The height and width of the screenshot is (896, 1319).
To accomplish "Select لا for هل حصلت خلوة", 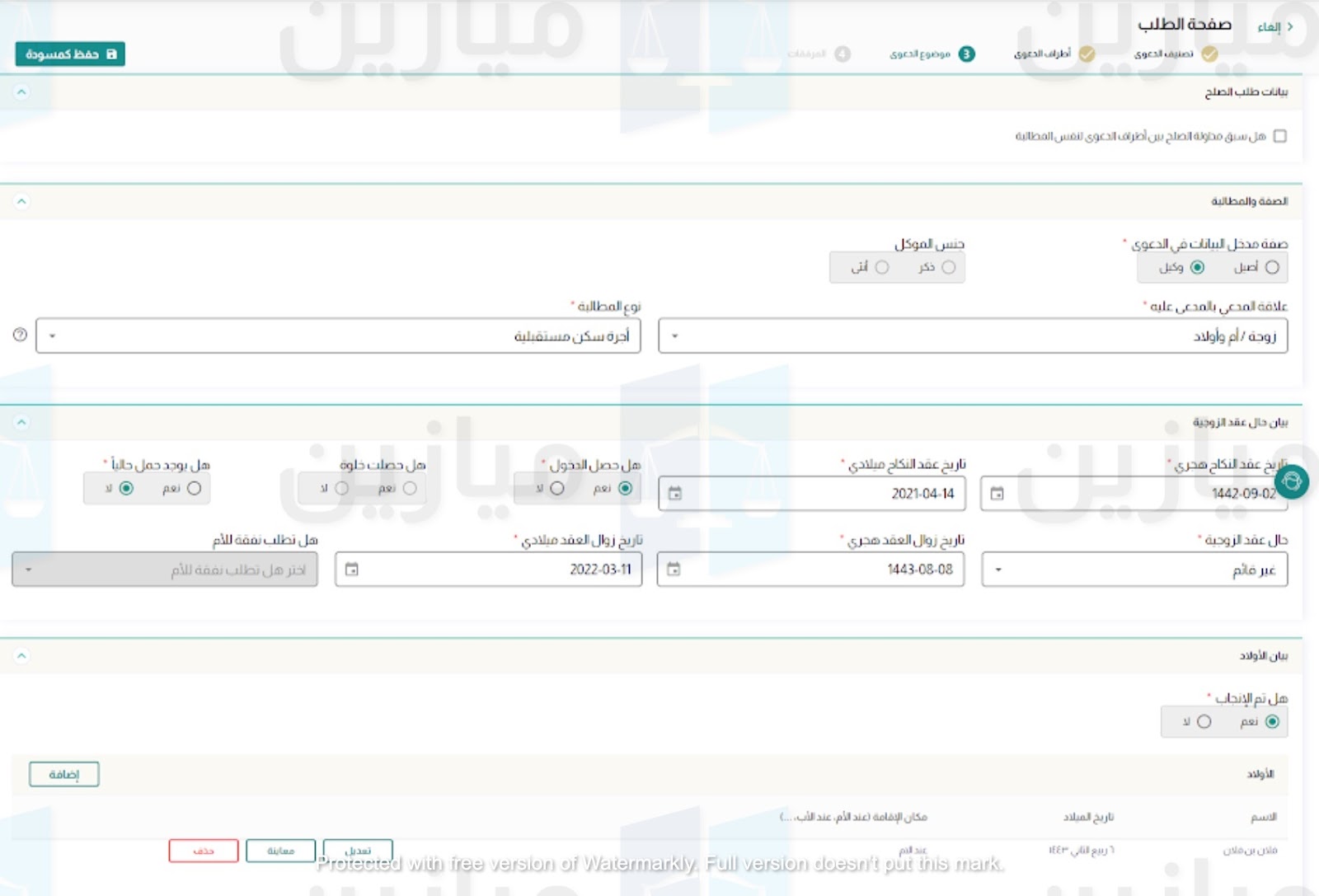I will 341,489.
